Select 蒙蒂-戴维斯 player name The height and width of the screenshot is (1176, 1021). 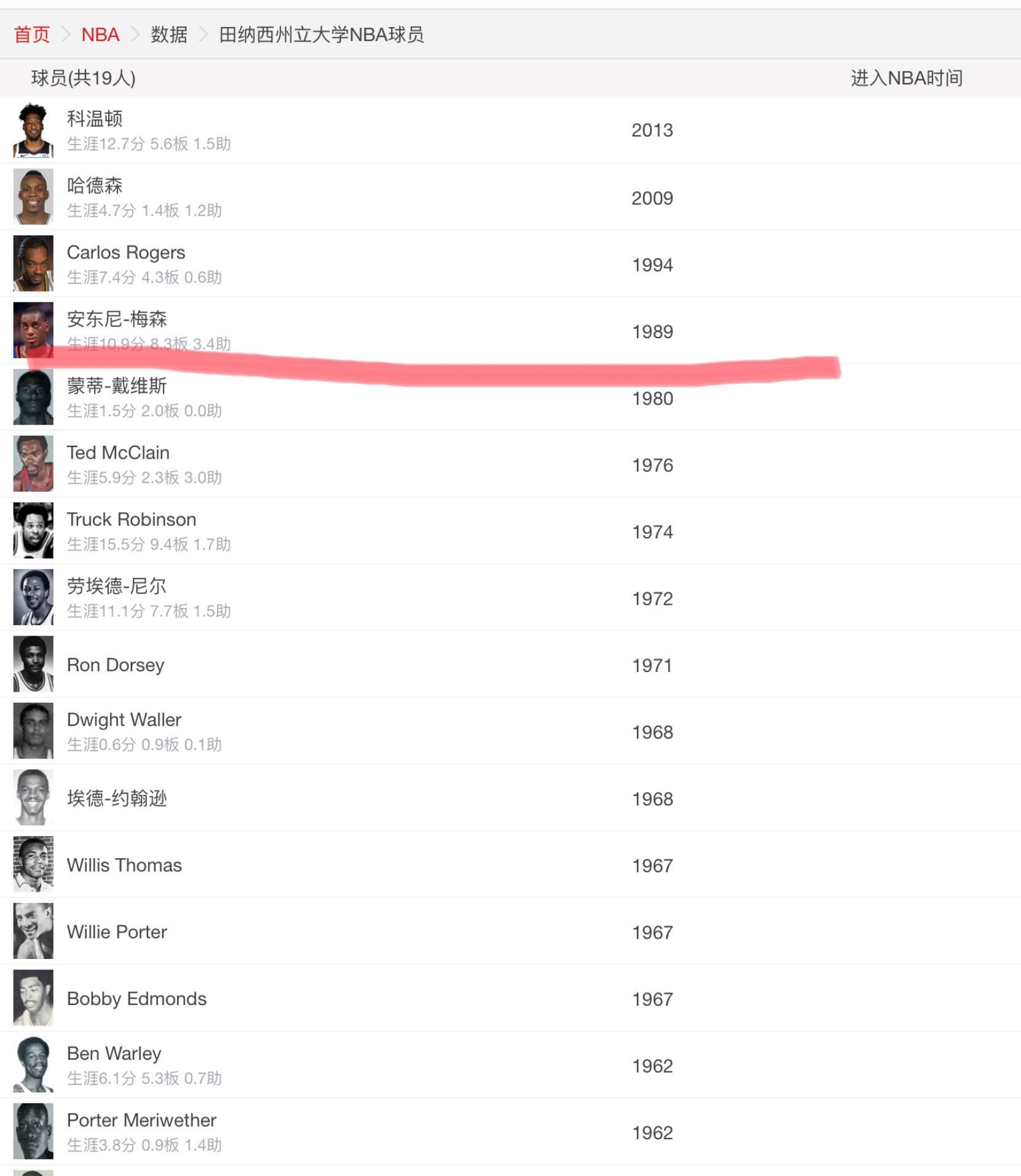point(117,386)
